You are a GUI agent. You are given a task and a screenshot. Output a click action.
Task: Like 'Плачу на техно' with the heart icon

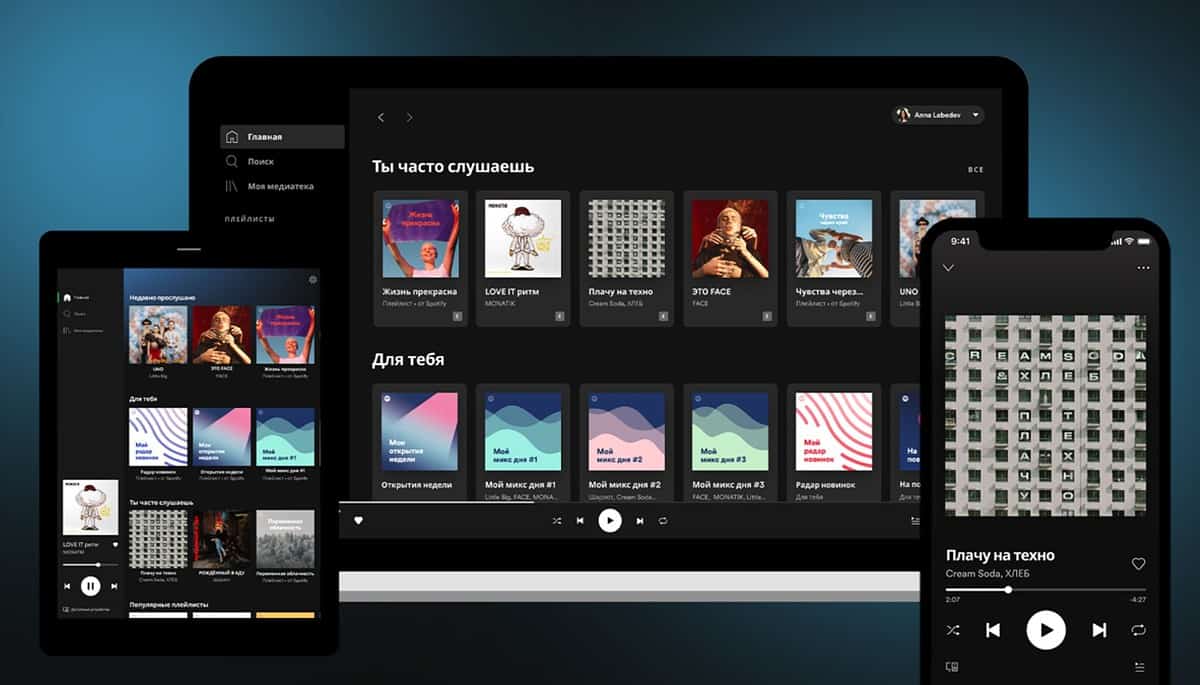[1138, 565]
